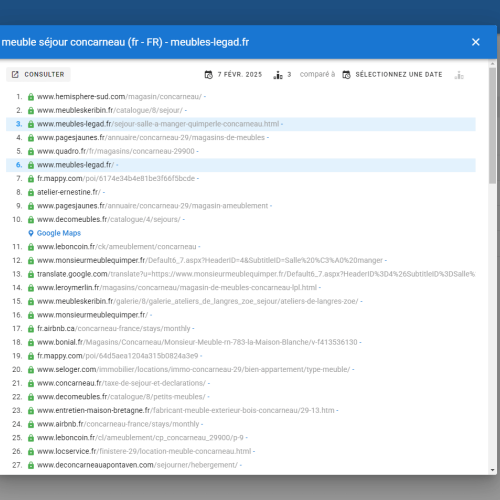Open the highlighted meubles-legad.fr sejour-salle-a-manger result
This screenshot has width=500, height=500.
(158, 124)
